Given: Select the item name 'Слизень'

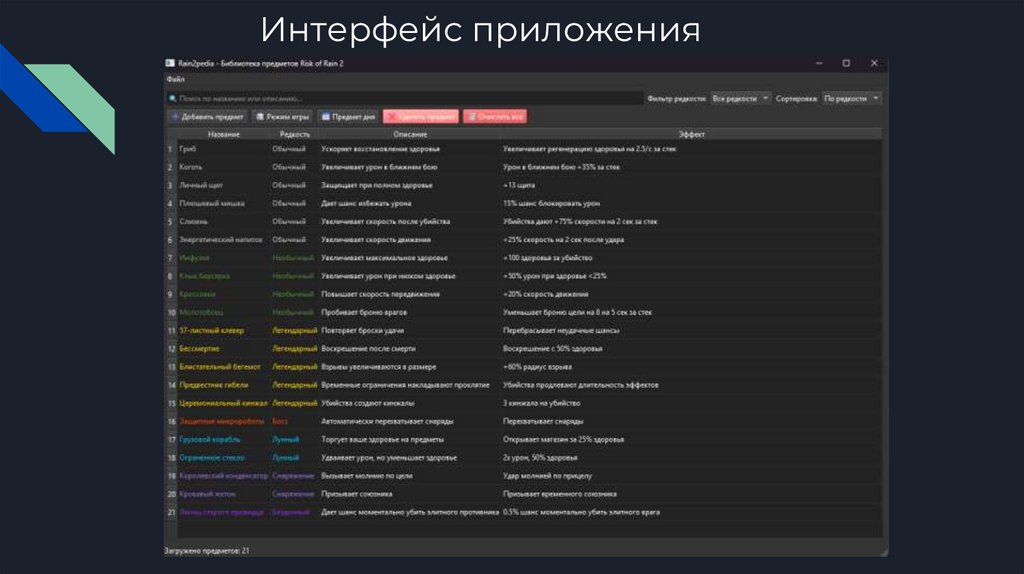Looking at the screenshot, I should 193,221.
